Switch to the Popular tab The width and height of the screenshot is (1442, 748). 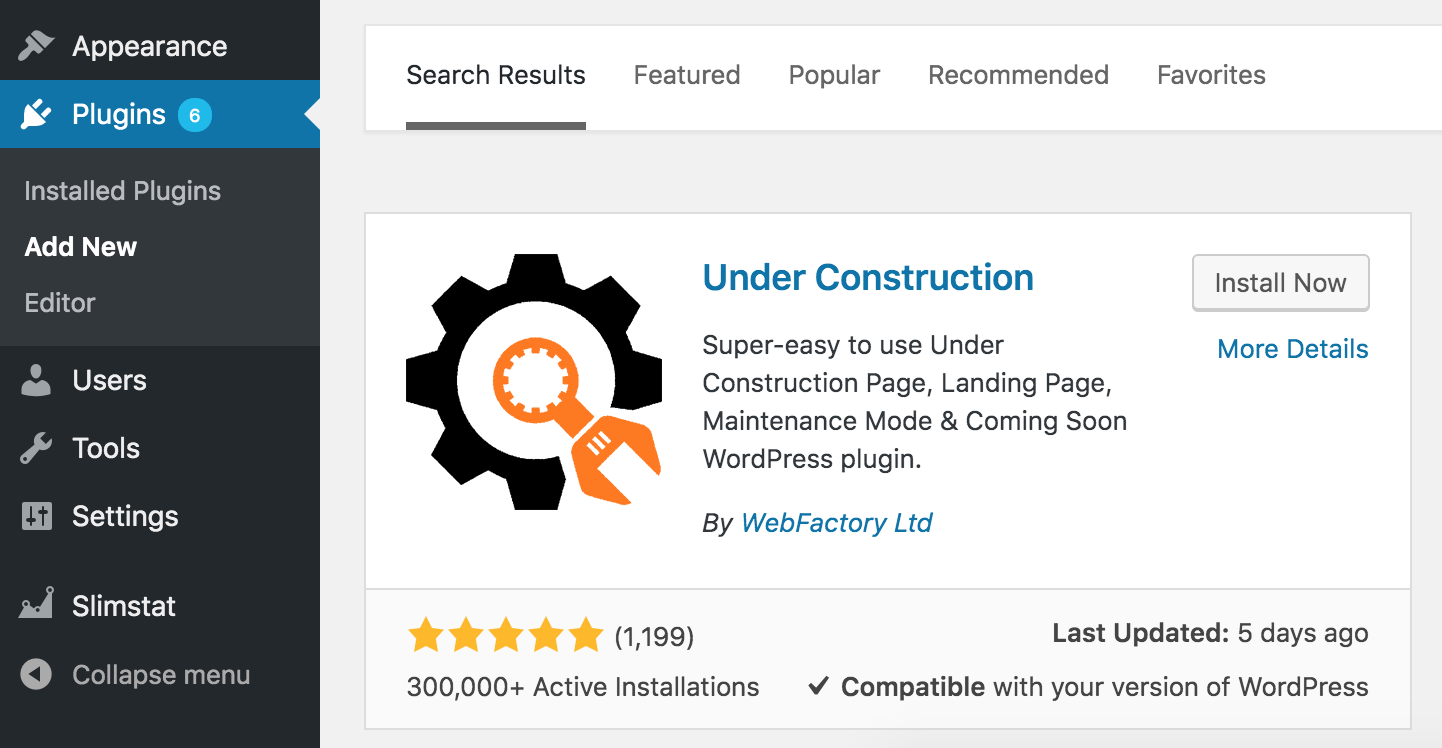pyautogui.click(x=834, y=75)
